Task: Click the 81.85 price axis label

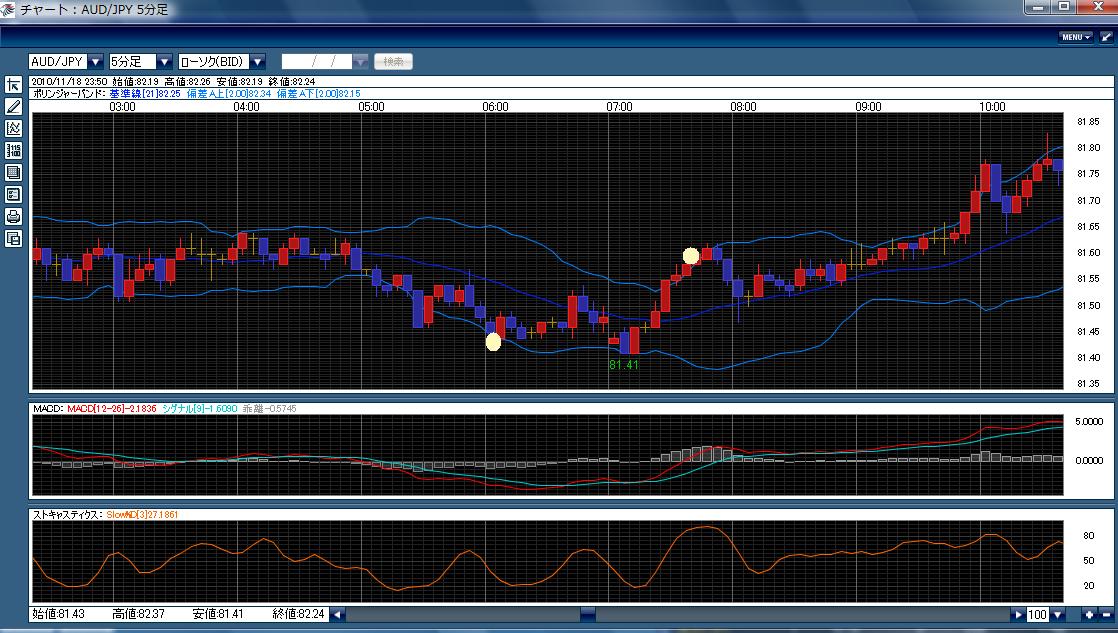Action: (x=1088, y=122)
